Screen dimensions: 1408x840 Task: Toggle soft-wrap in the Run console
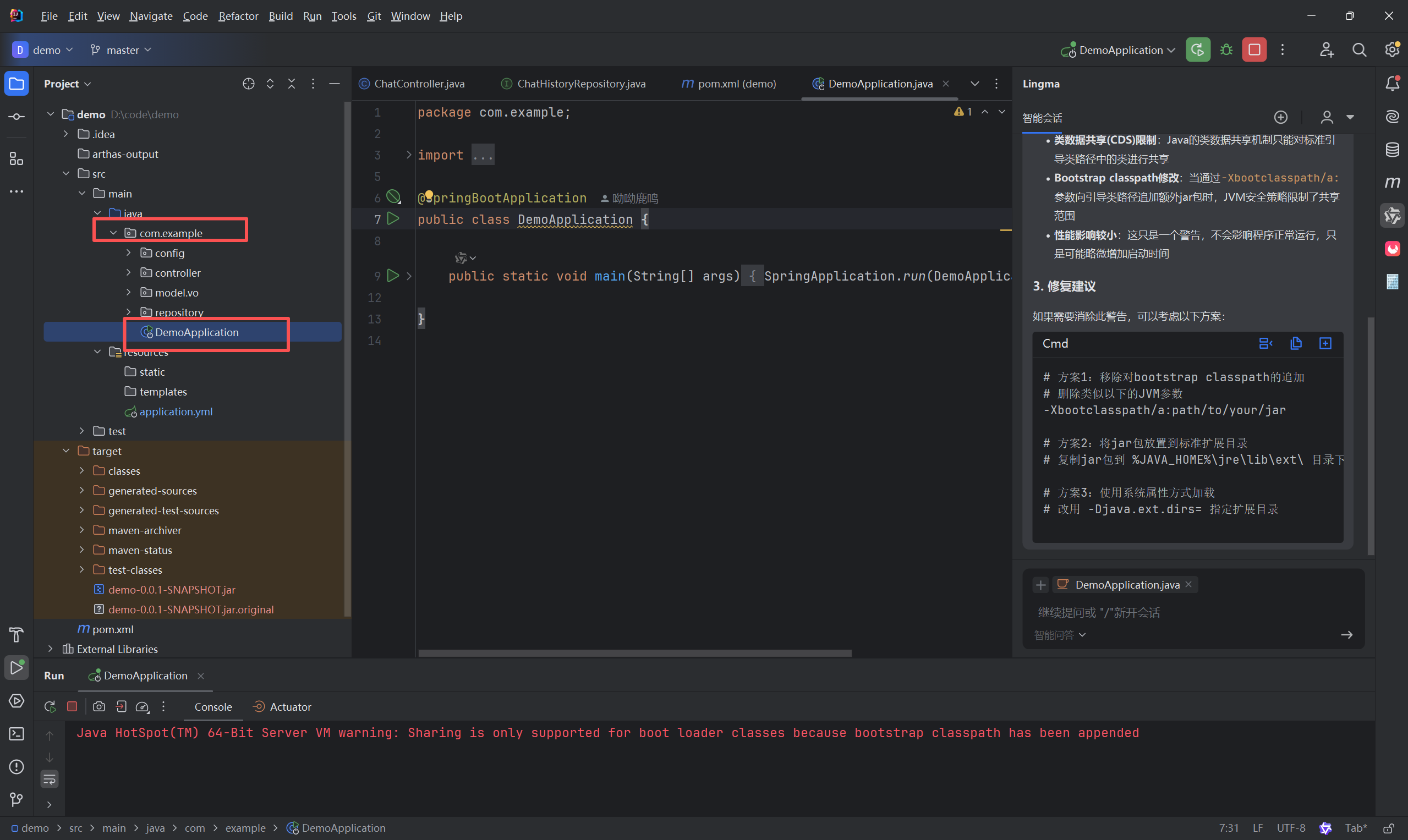[50, 779]
